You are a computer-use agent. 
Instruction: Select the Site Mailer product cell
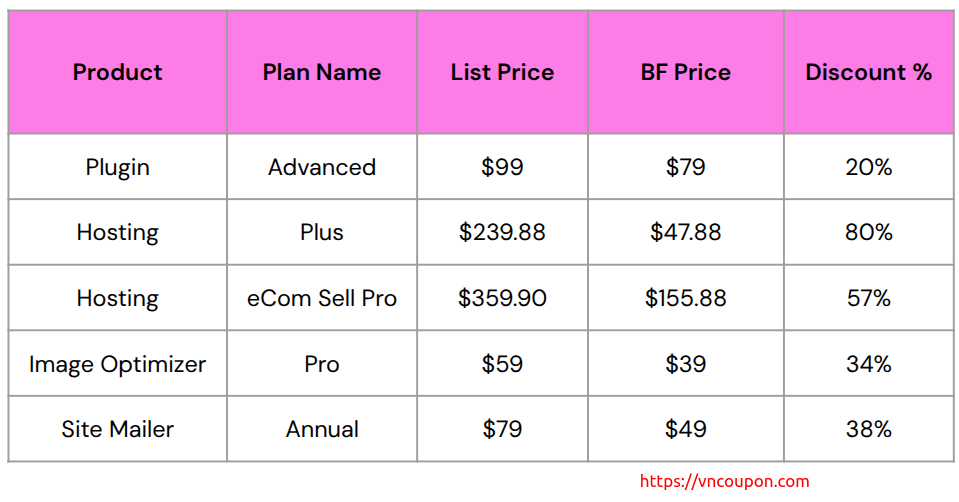118,429
